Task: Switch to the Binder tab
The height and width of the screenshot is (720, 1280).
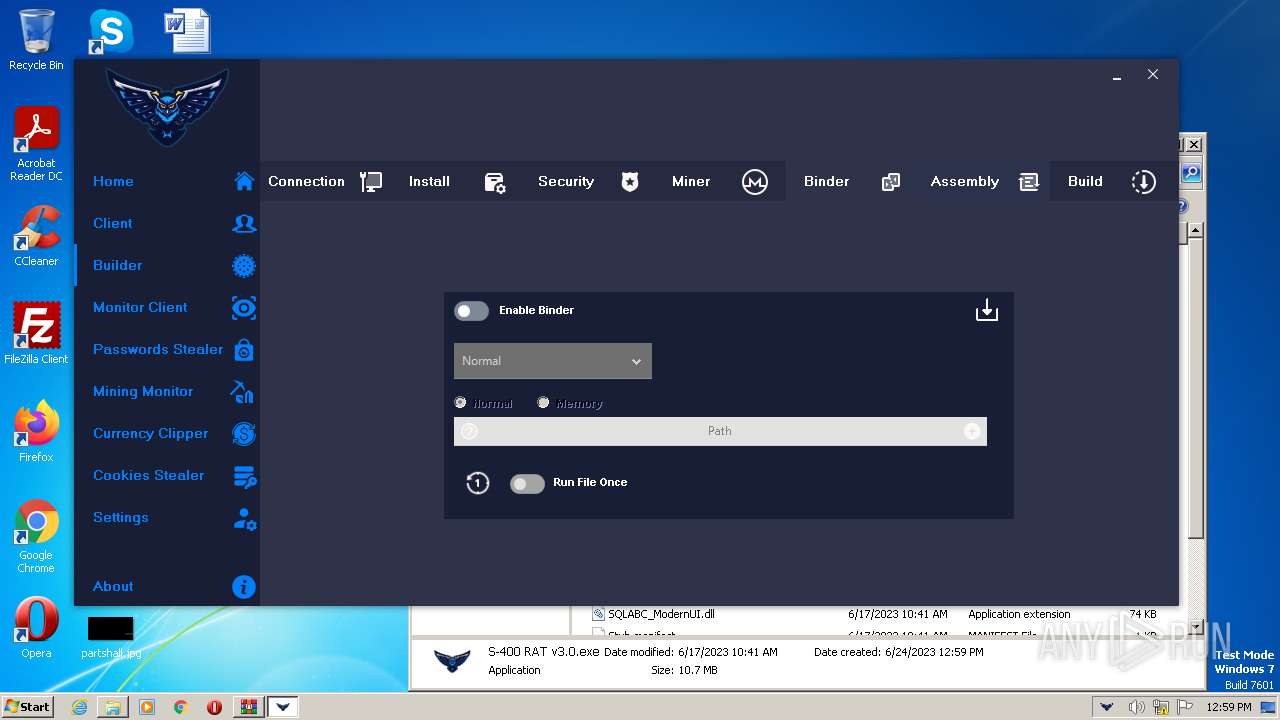Action: (x=851, y=181)
